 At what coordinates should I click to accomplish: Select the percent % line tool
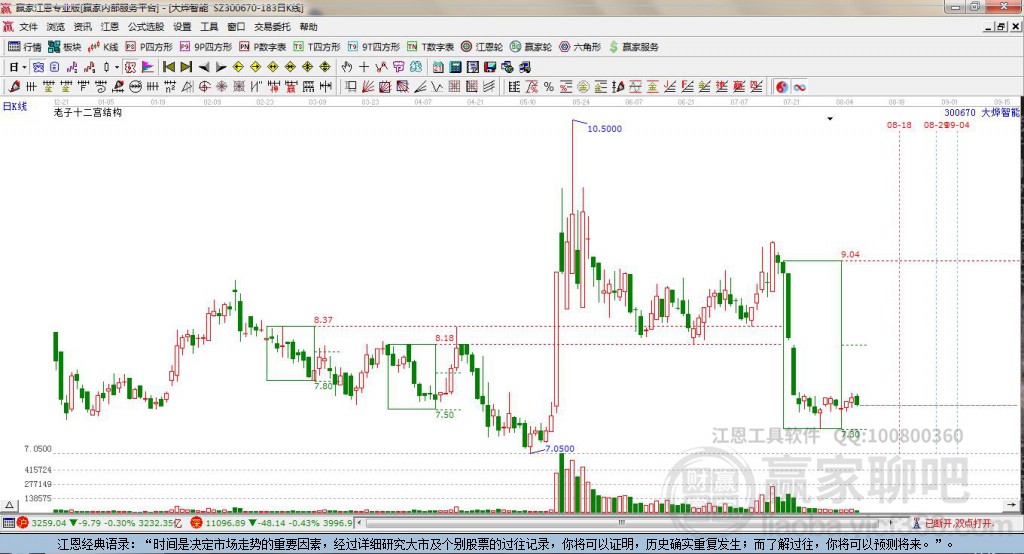[x=549, y=87]
